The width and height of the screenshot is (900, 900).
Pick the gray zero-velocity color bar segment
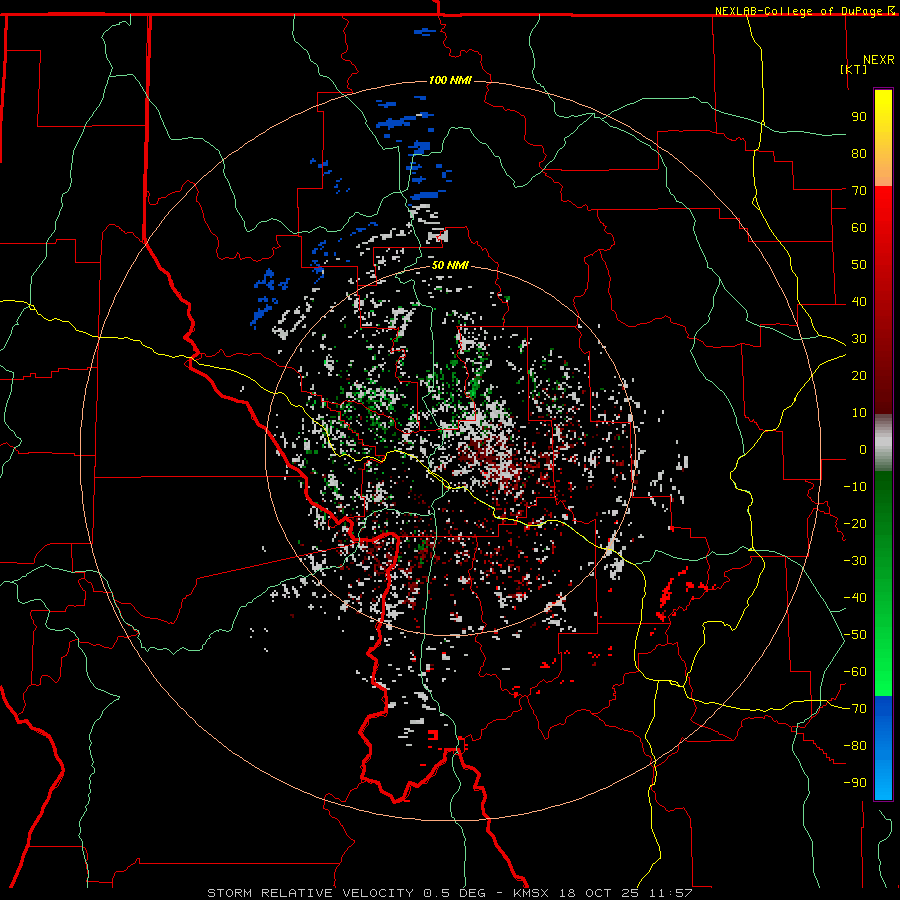(x=883, y=443)
